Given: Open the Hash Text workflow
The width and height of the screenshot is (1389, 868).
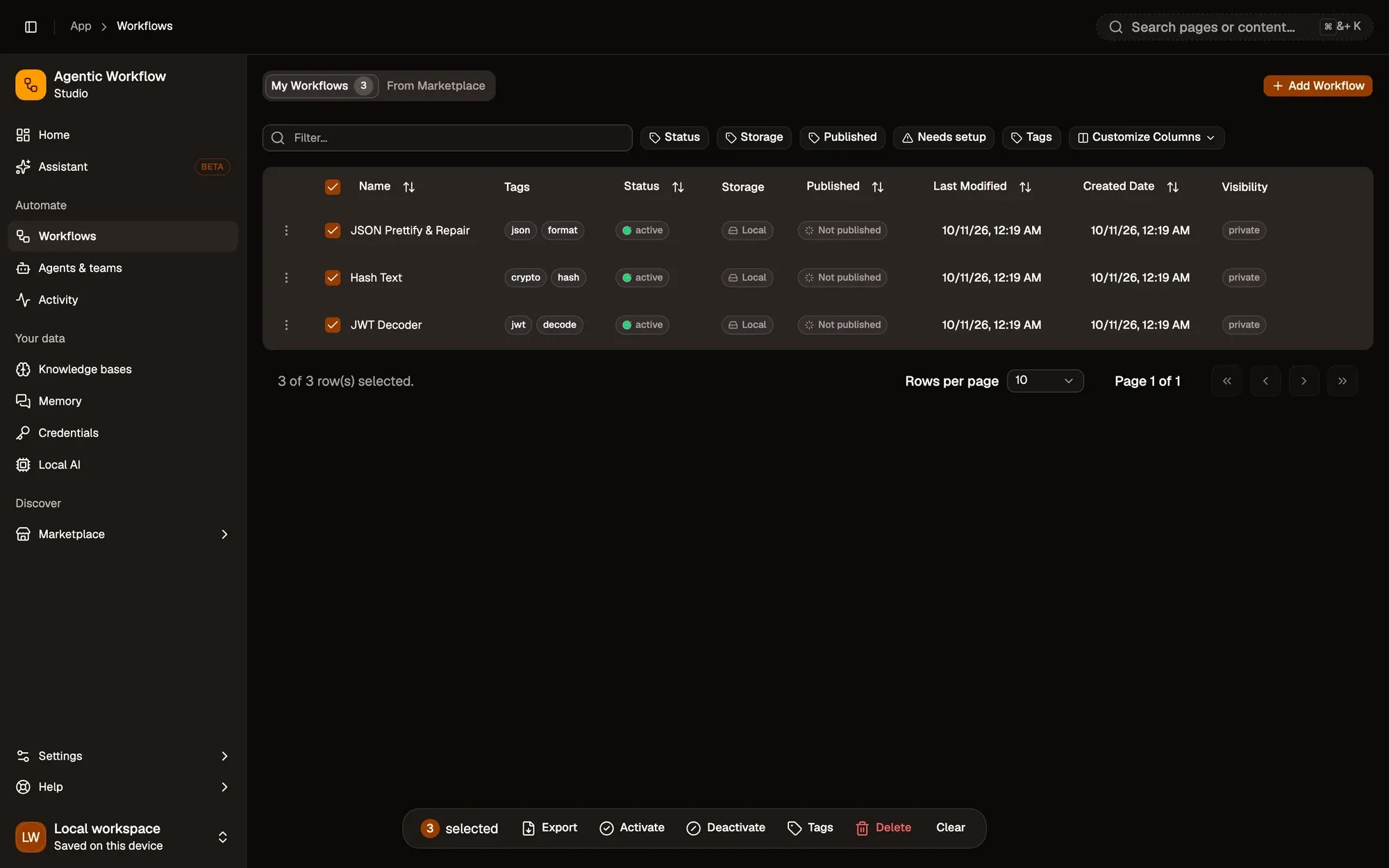Looking at the screenshot, I should 376,278.
